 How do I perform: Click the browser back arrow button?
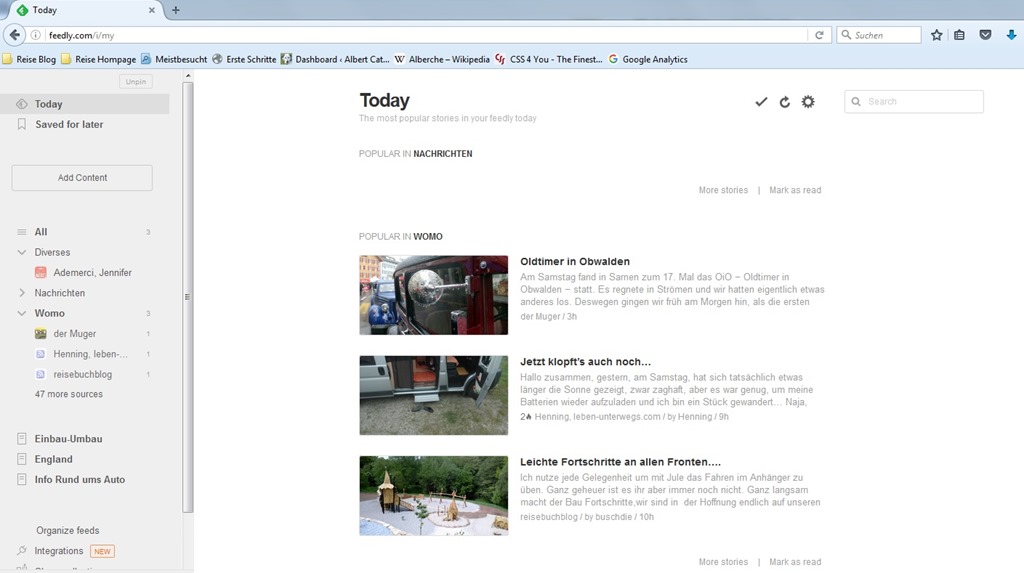tap(14, 35)
